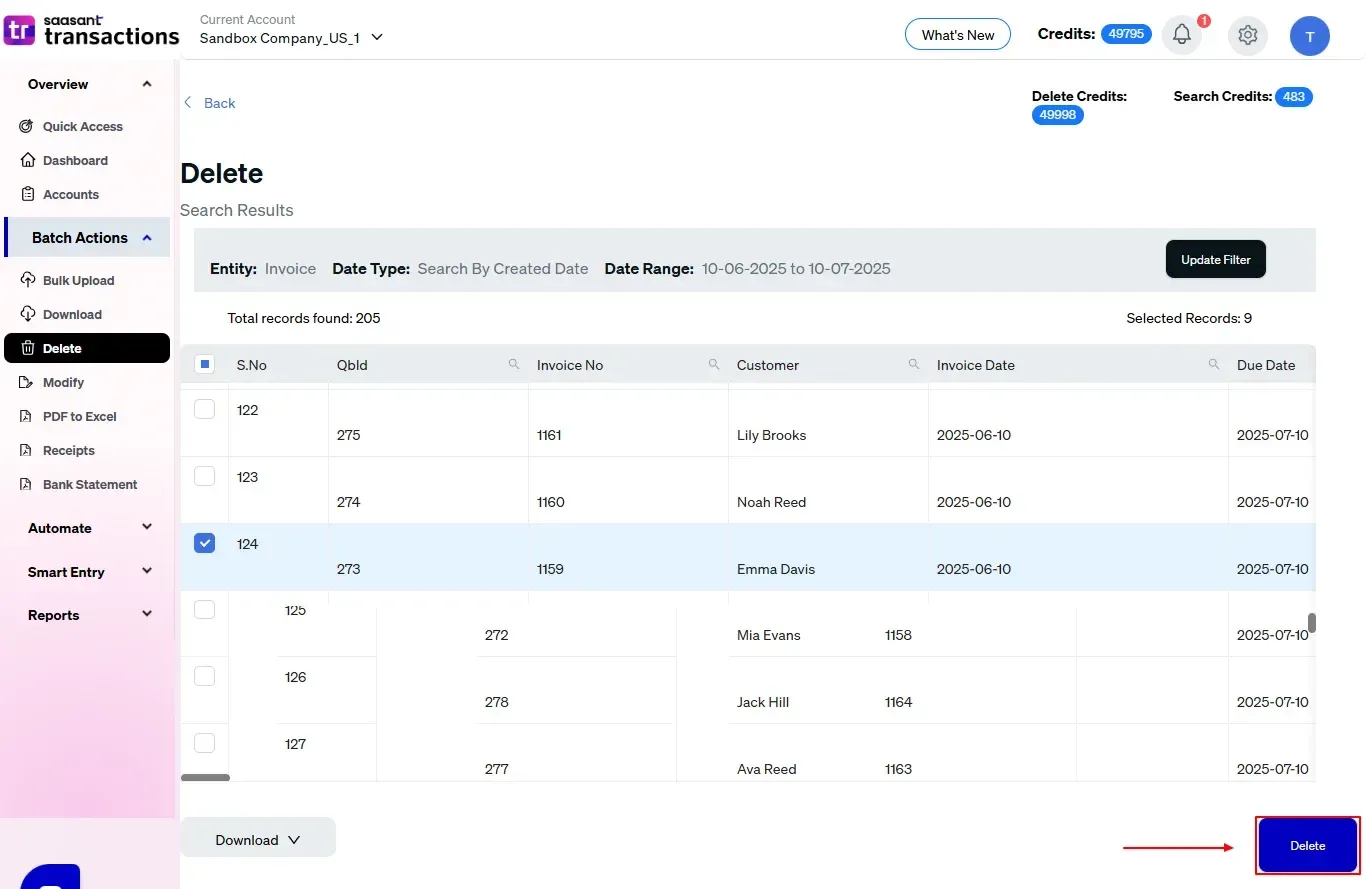Check the checkbox for row 127
The image size is (1366, 889).
[204, 743]
